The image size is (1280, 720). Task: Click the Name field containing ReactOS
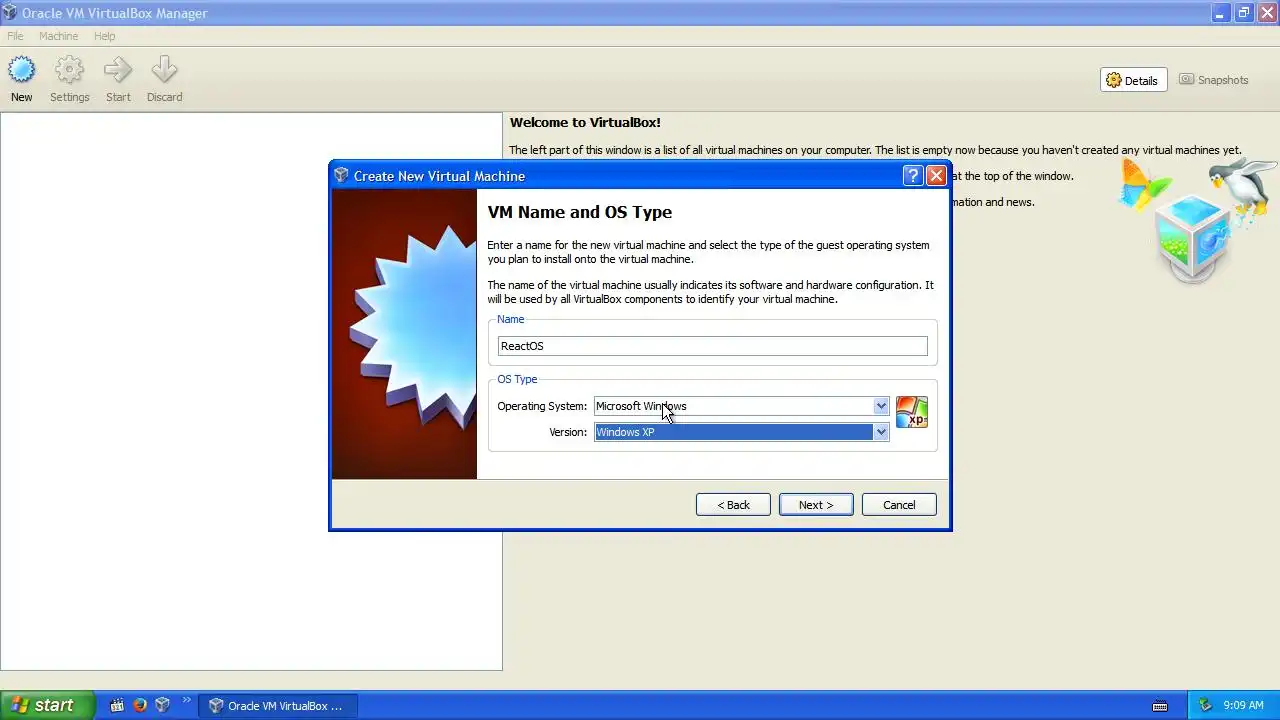[x=712, y=346]
